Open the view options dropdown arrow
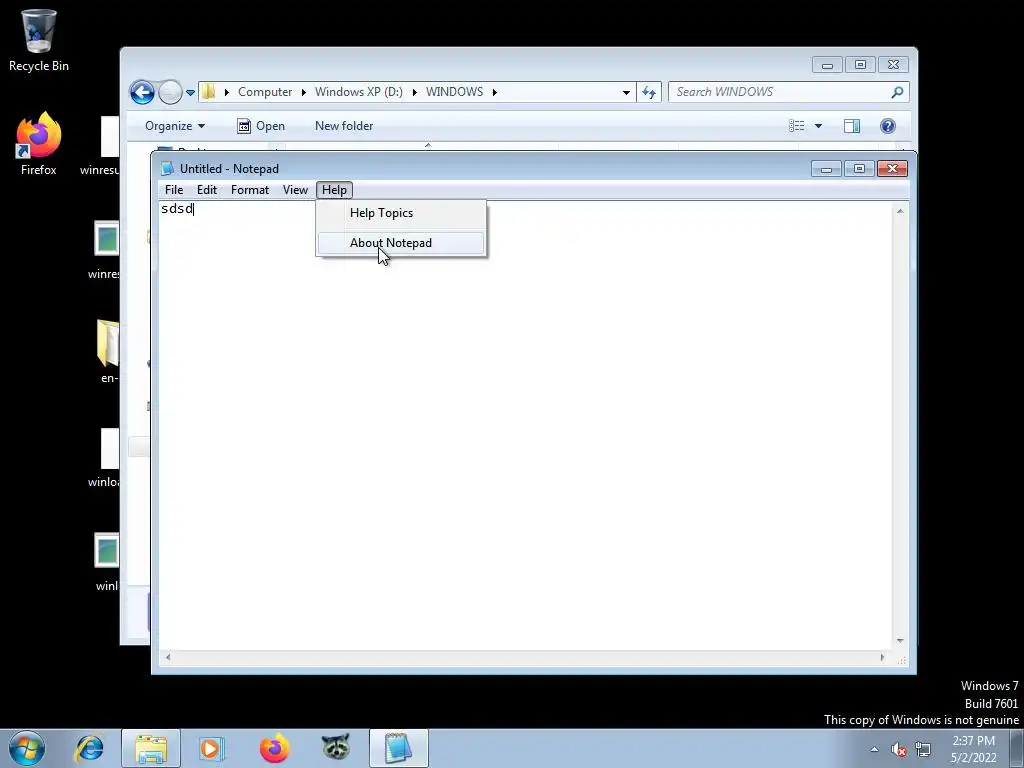This screenshot has height=768, width=1024. [x=818, y=126]
